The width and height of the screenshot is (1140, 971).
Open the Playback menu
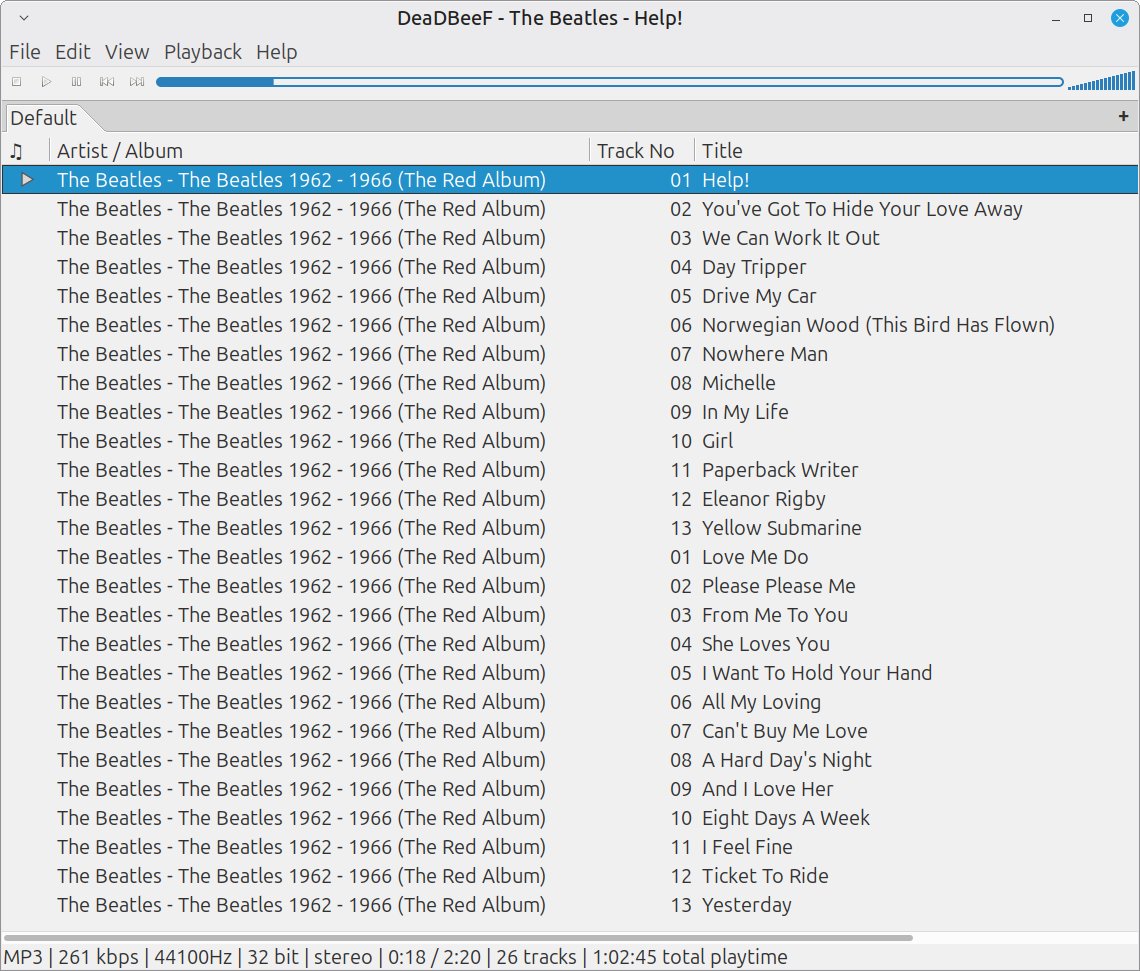click(202, 52)
